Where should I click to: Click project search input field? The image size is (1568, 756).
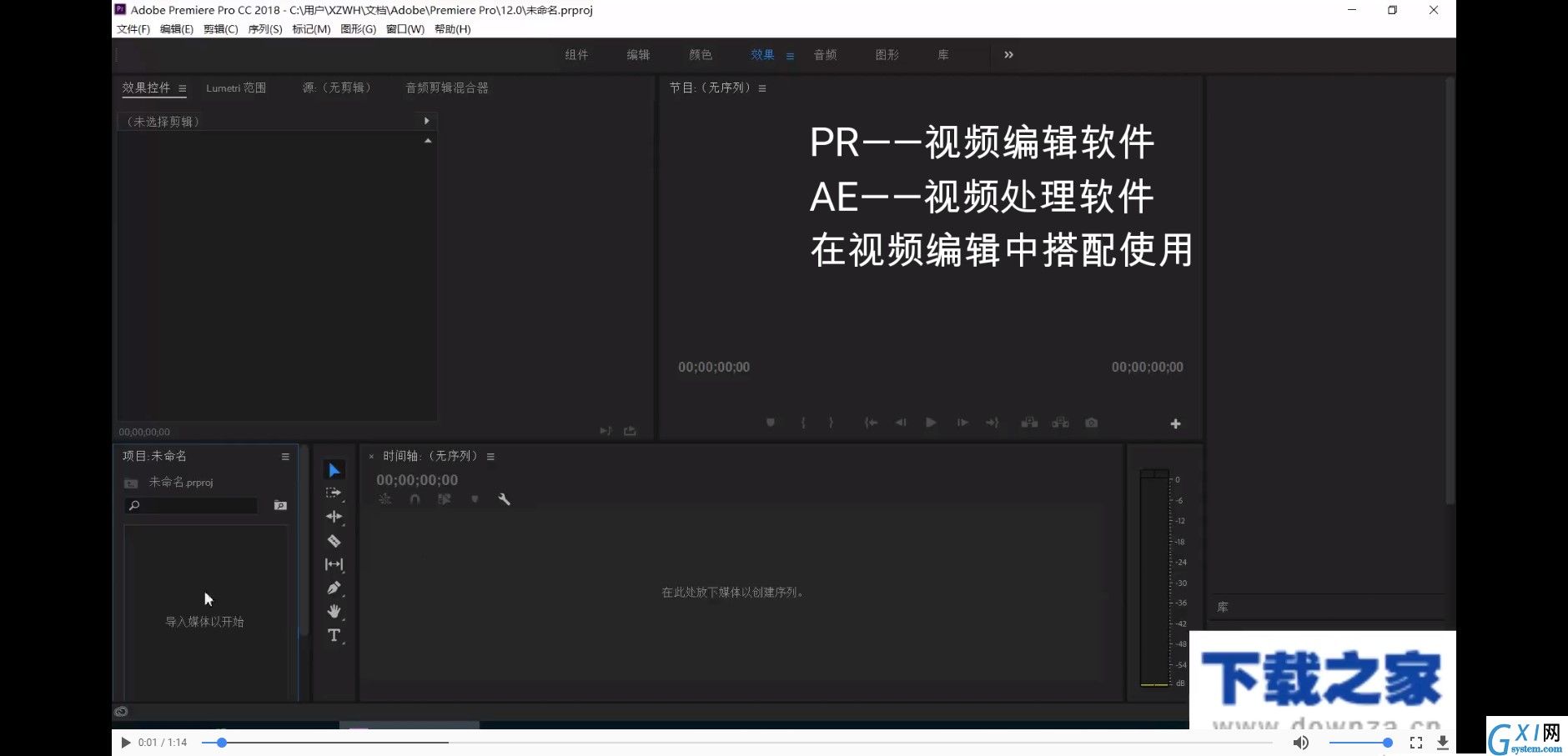pyautogui.click(x=191, y=505)
